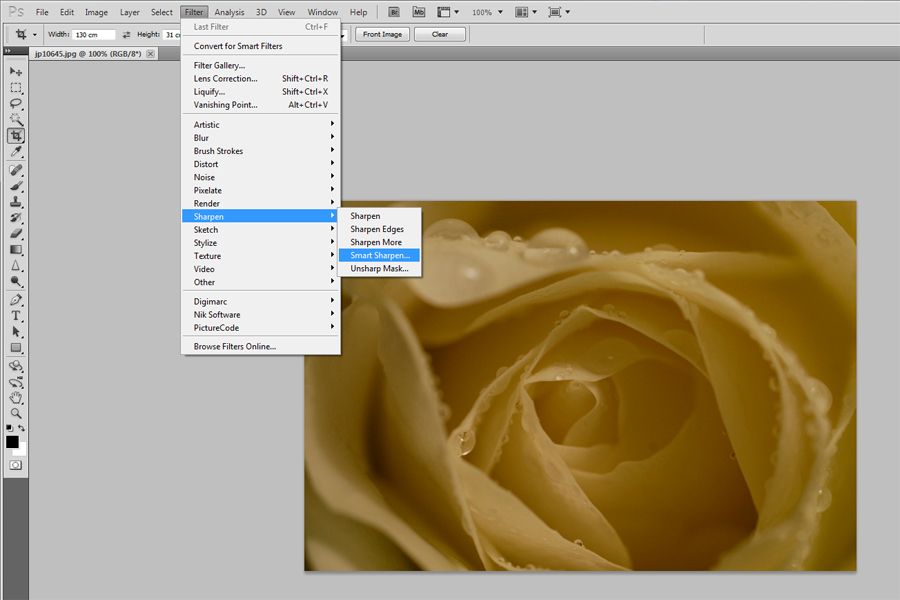Open the background color picker
This screenshot has width=900, height=600.
pos(21,451)
